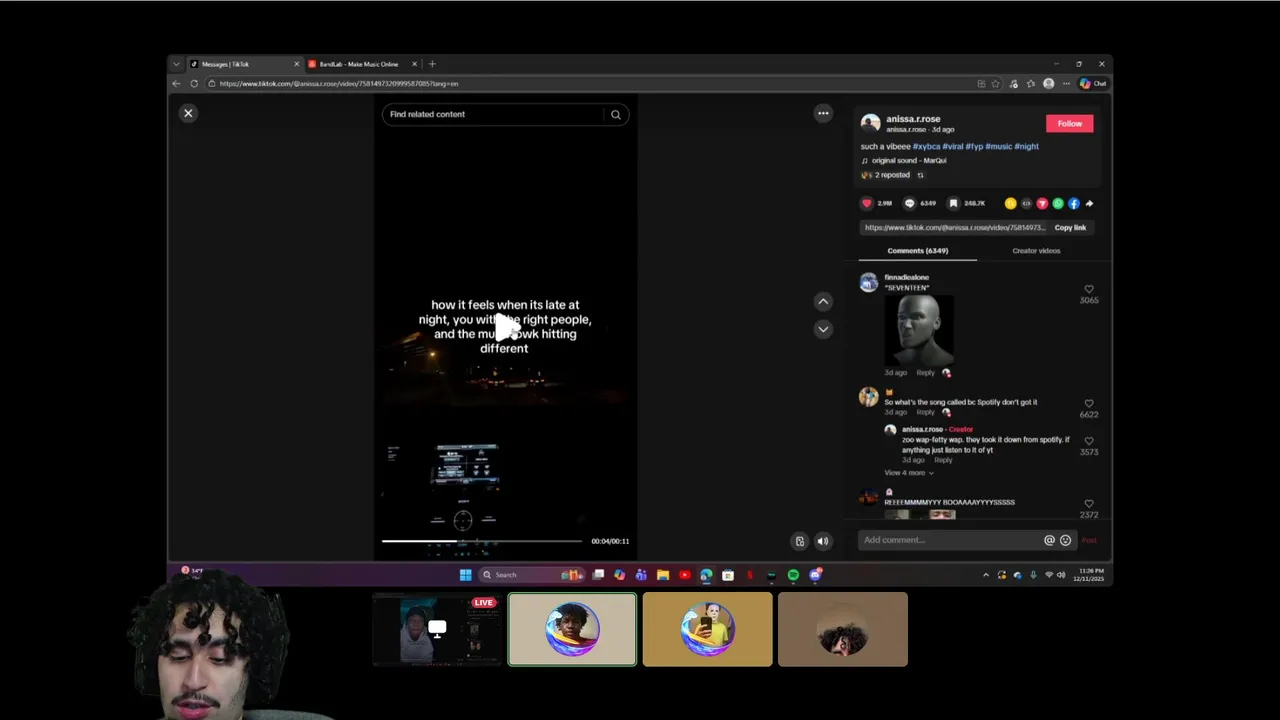
Task: Open the #xybca hashtag
Action: (926, 146)
